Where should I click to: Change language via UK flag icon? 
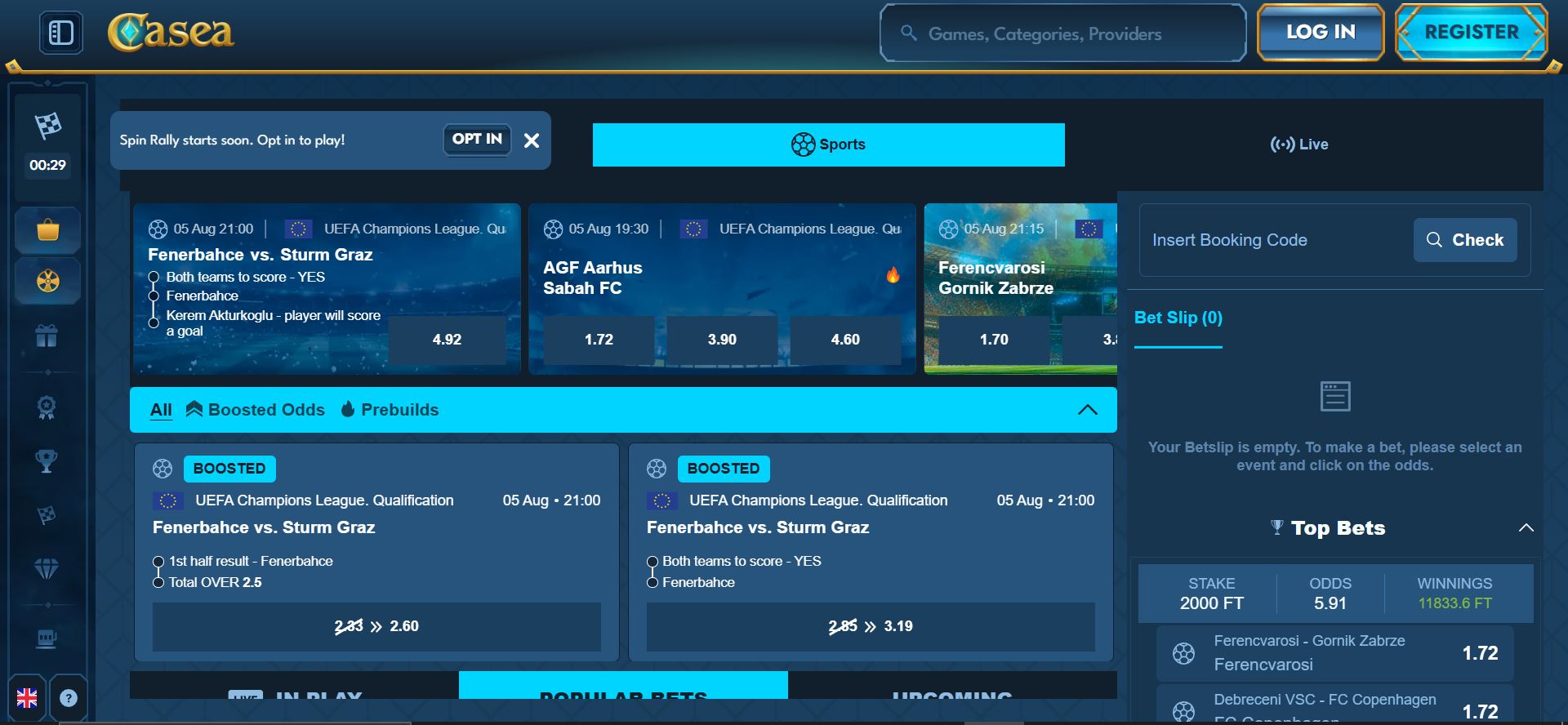click(x=27, y=698)
